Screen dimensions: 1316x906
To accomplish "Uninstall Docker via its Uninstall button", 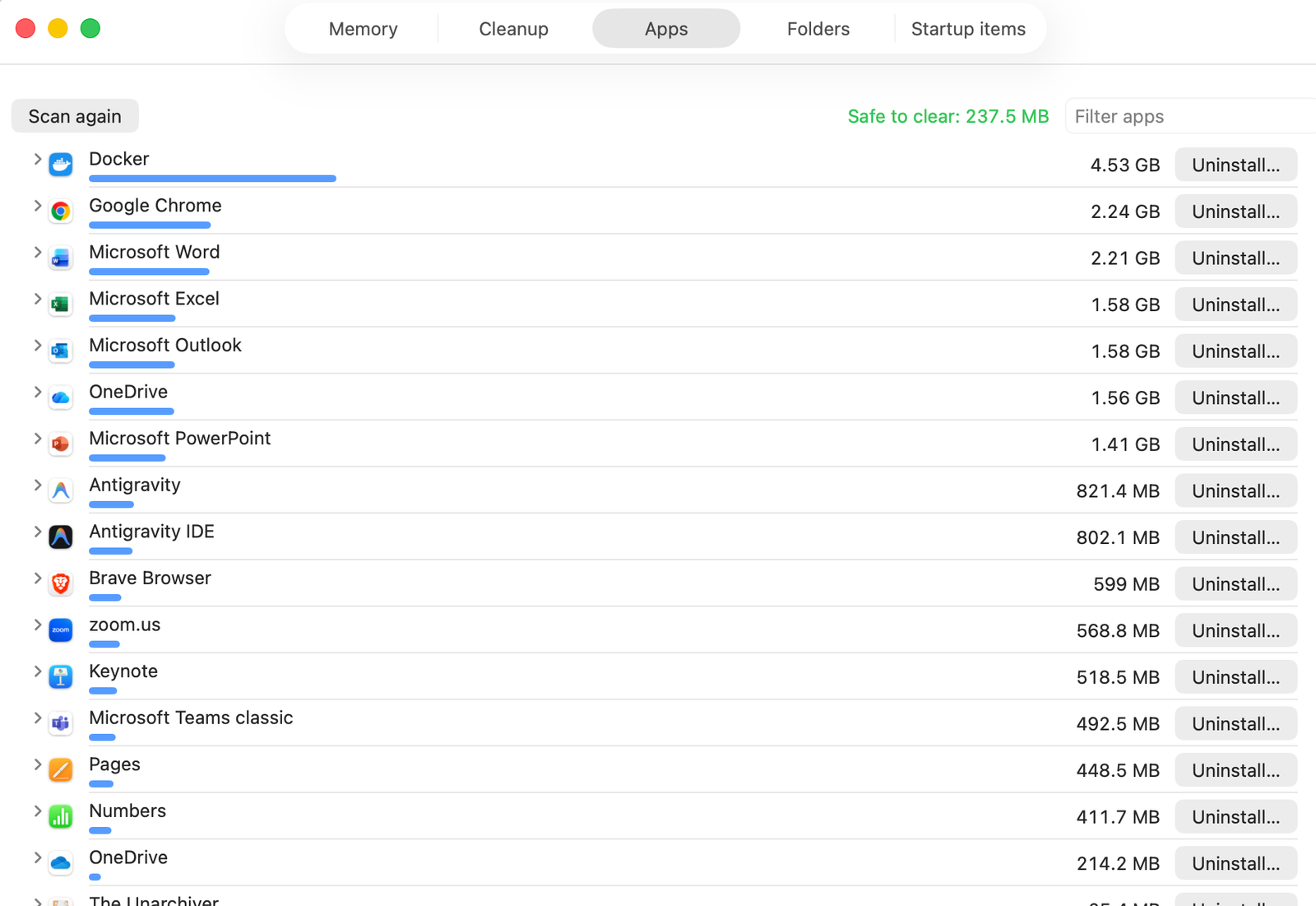I will (x=1235, y=165).
